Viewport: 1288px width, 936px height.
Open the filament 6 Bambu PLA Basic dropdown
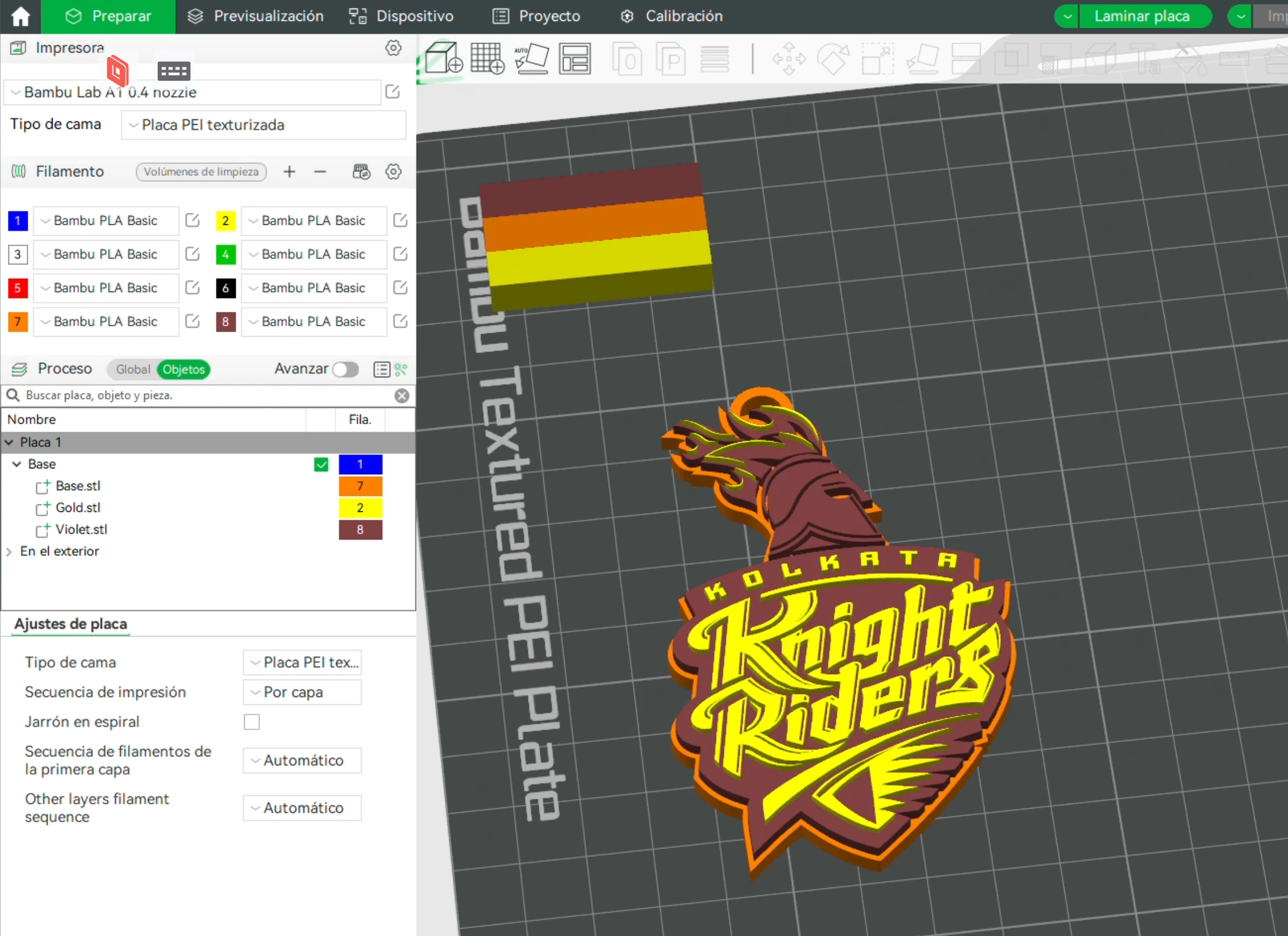coord(314,288)
